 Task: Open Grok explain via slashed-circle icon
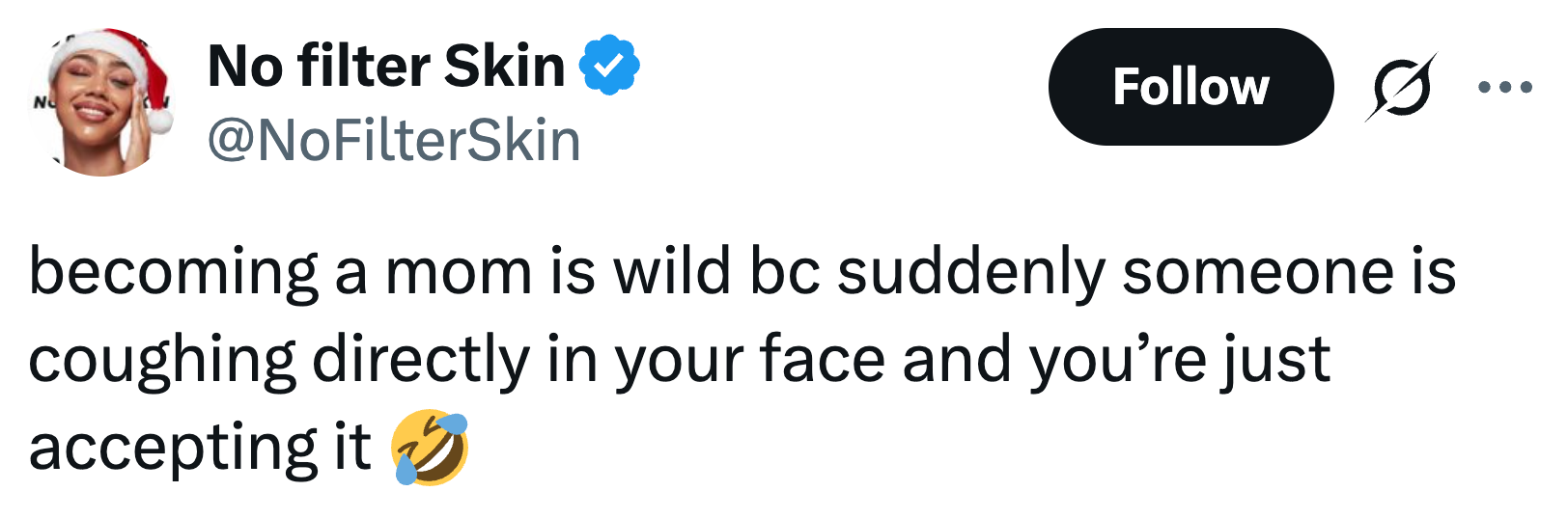tap(1402, 87)
